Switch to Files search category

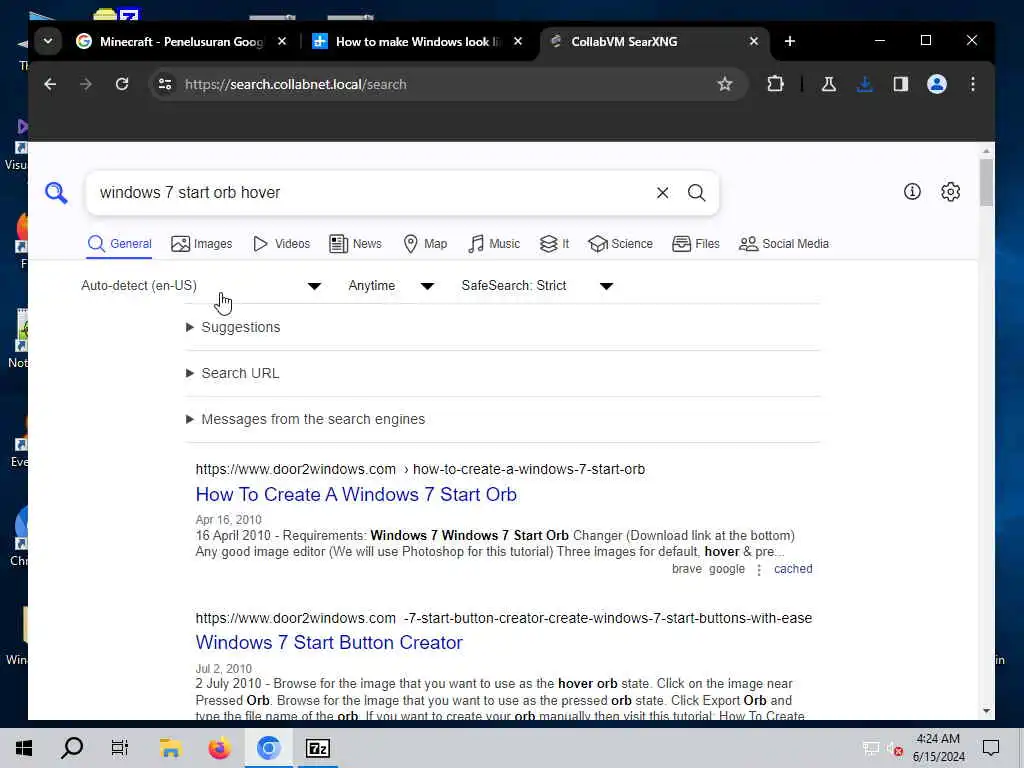point(696,244)
